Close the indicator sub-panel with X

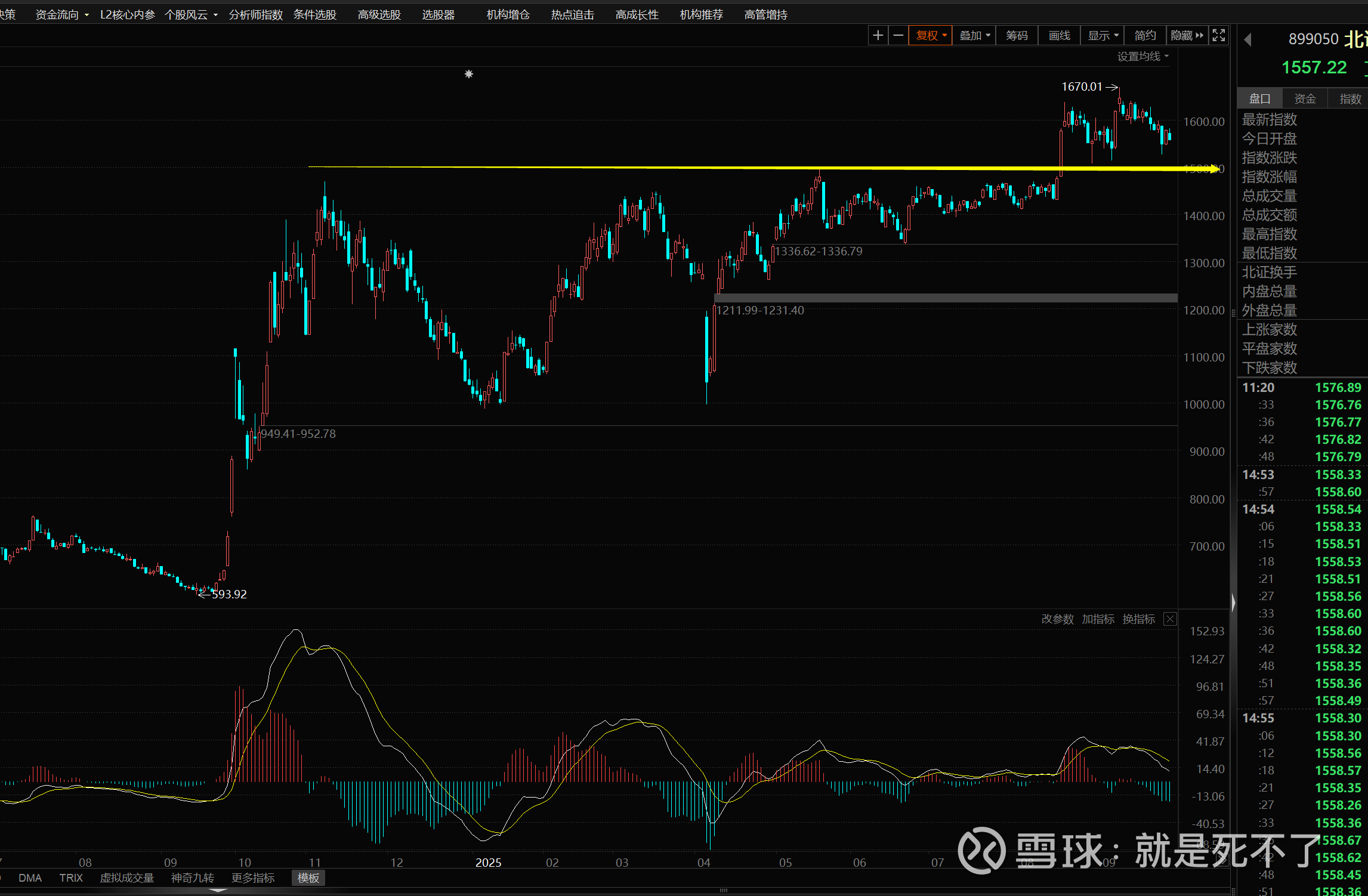click(x=1171, y=619)
